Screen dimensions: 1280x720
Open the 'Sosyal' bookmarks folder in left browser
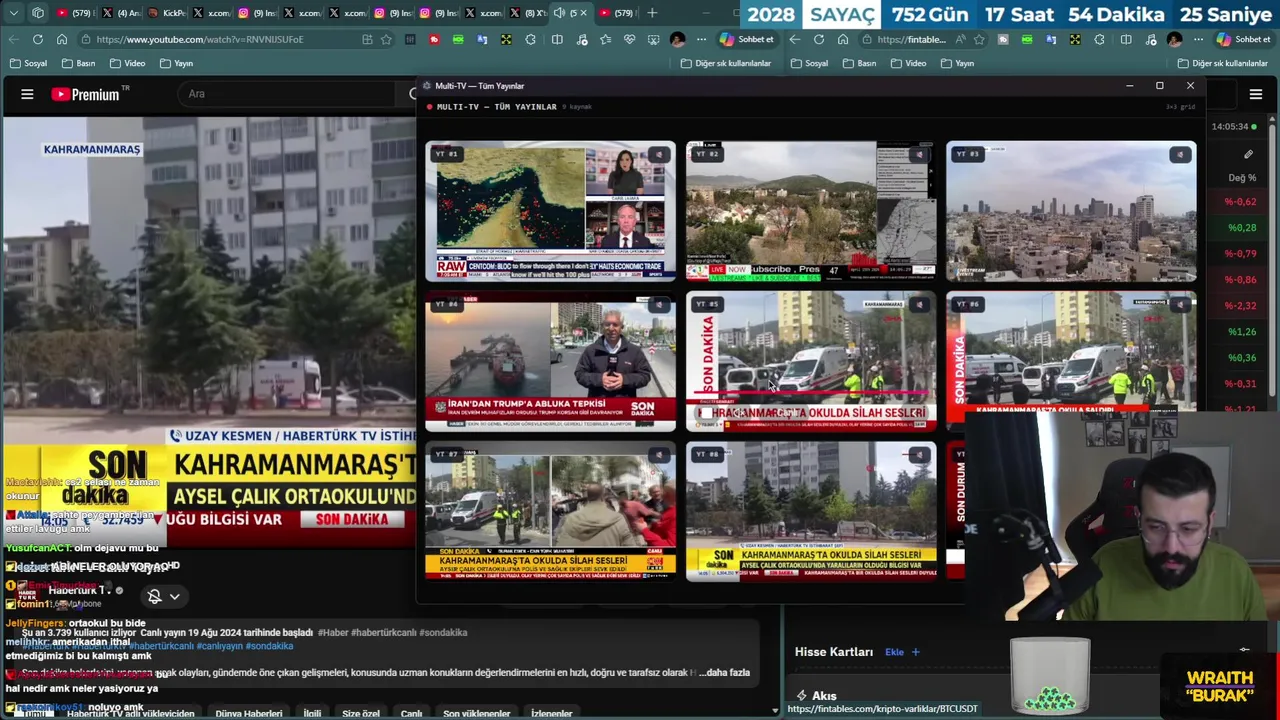28,63
